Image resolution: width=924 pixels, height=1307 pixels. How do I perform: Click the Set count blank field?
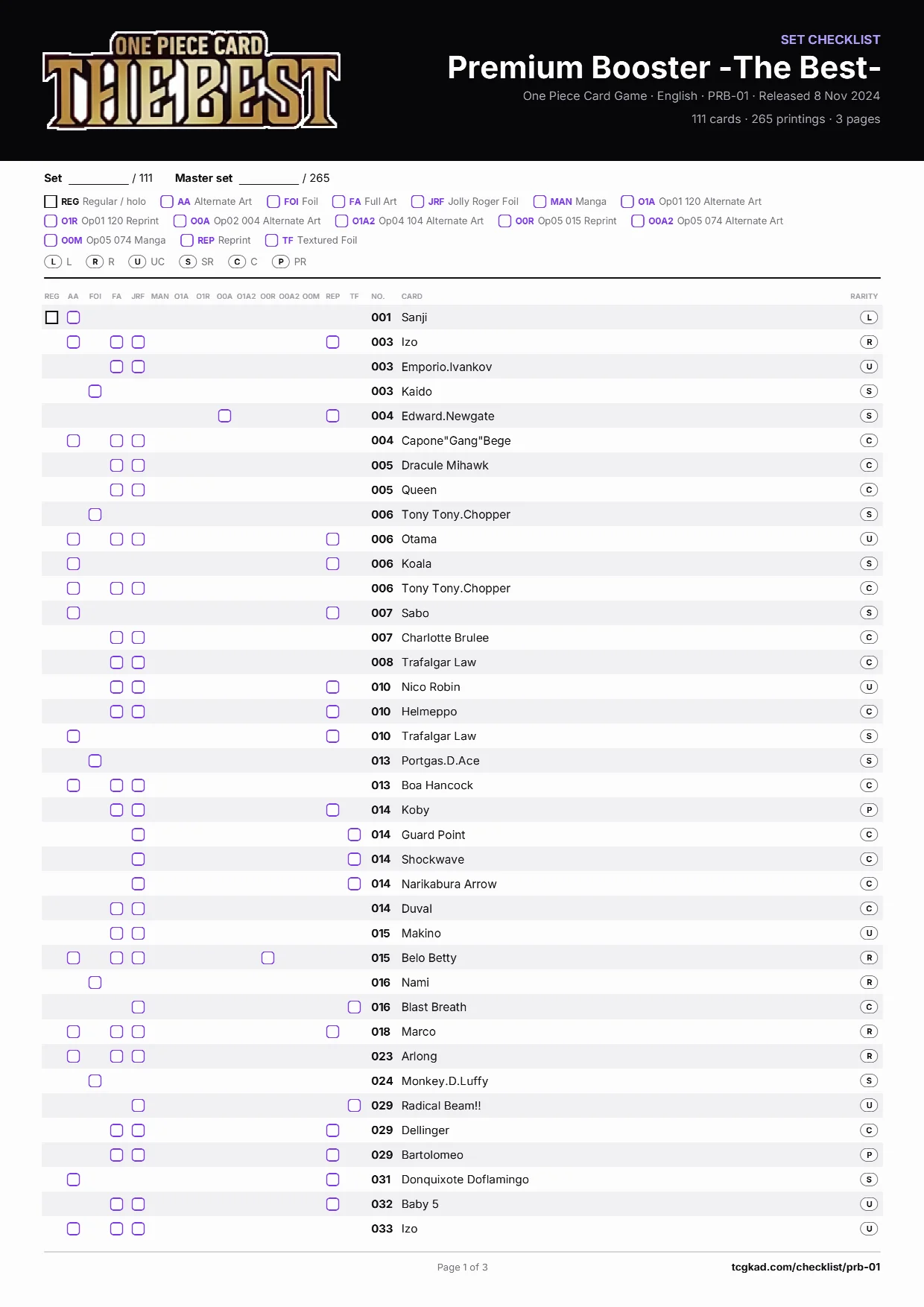(98, 178)
